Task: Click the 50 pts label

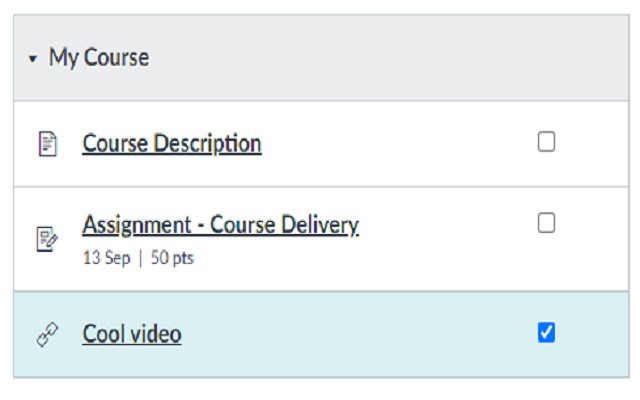Action: pyautogui.click(x=172, y=257)
